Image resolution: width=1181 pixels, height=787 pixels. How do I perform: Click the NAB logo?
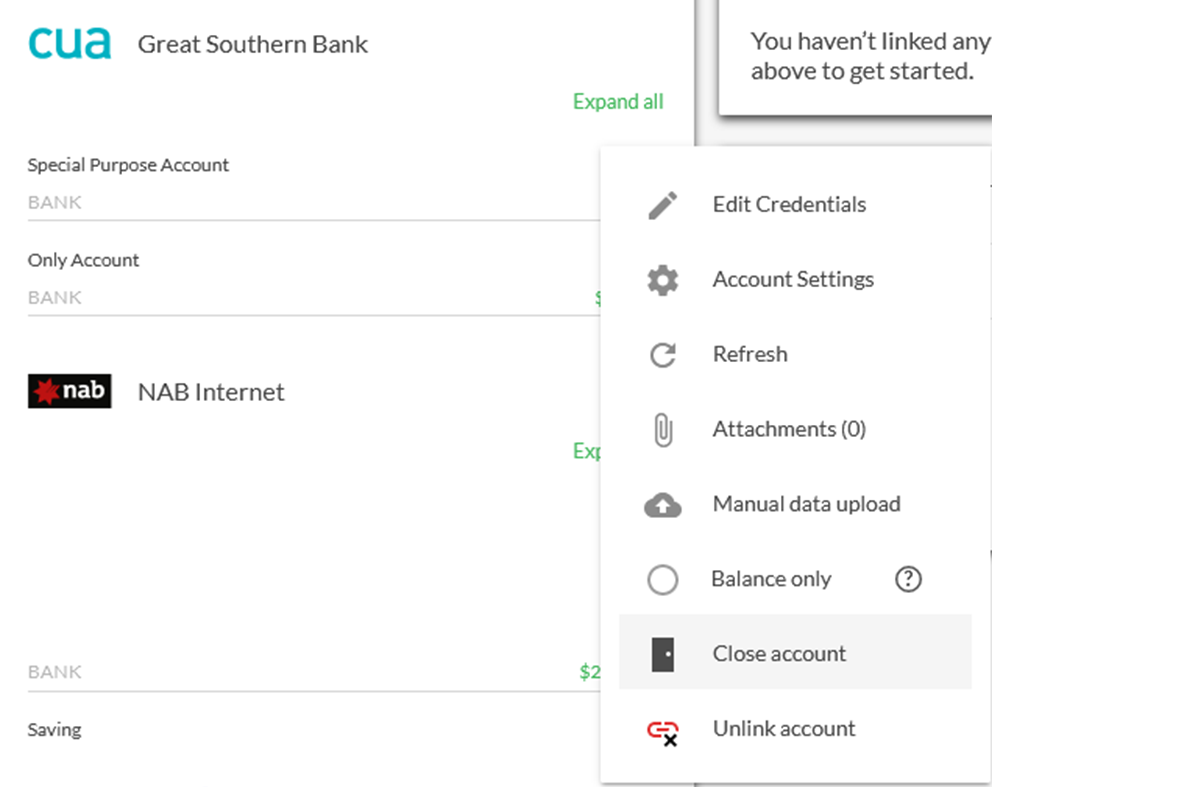pos(69,391)
